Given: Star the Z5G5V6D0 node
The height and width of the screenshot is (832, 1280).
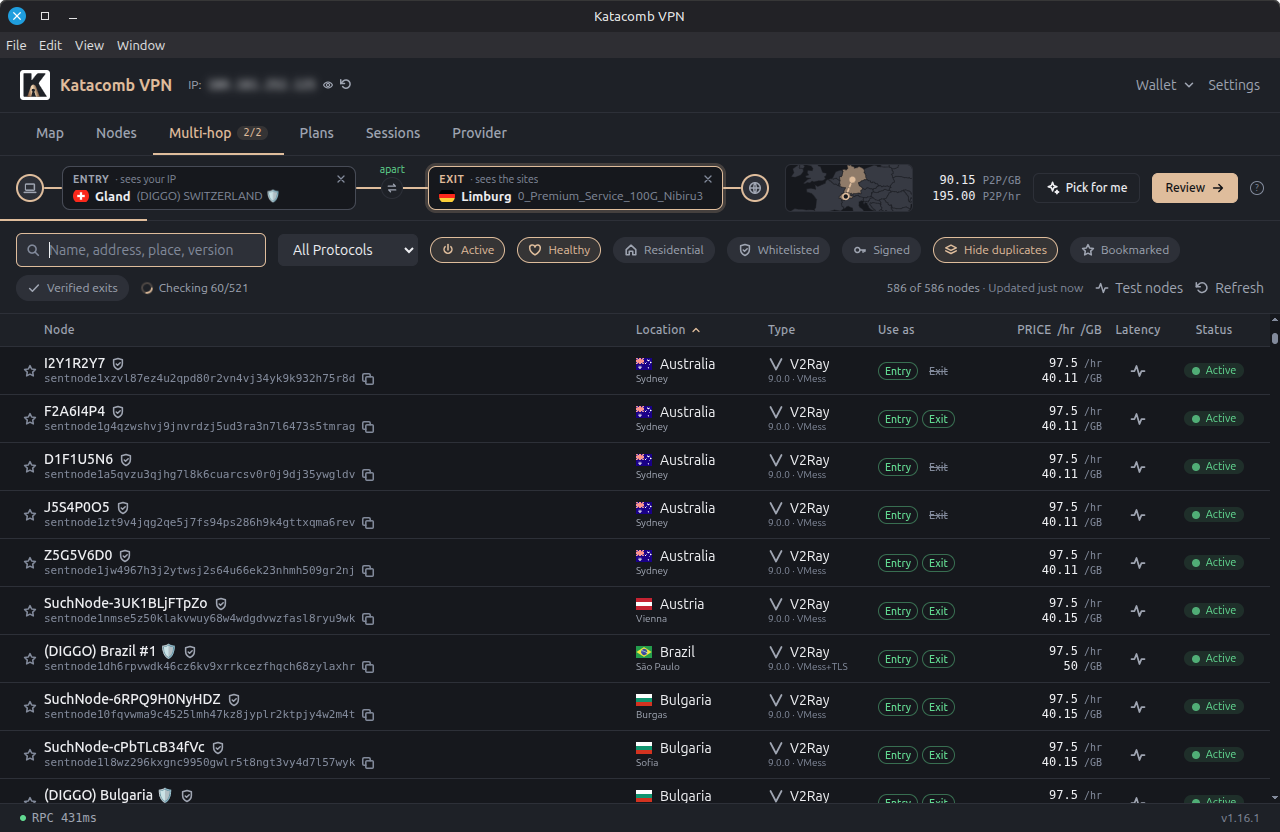Looking at the screenshot, I should tap(30, 563).
